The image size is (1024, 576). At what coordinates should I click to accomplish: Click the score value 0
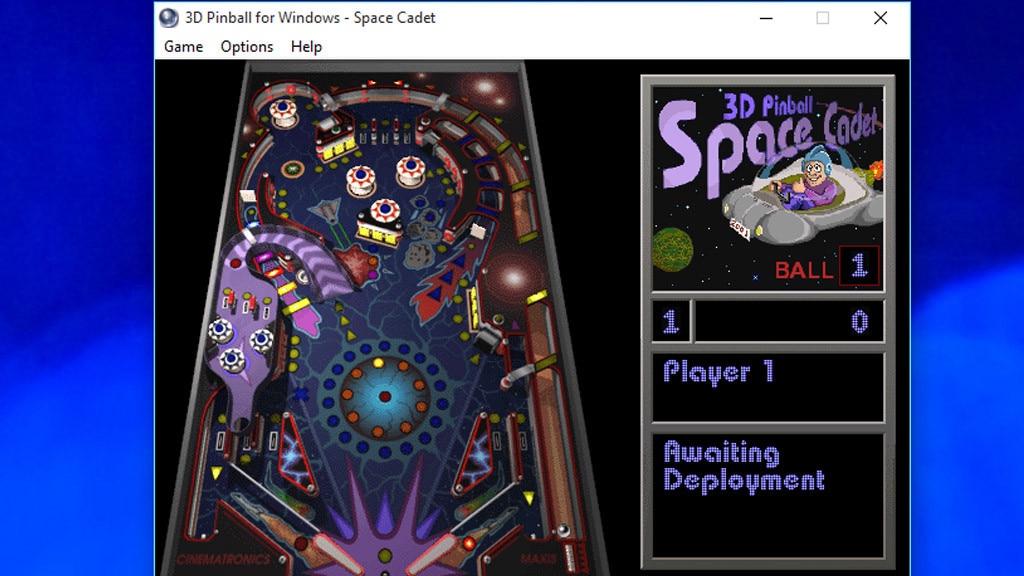coord(859,321)
